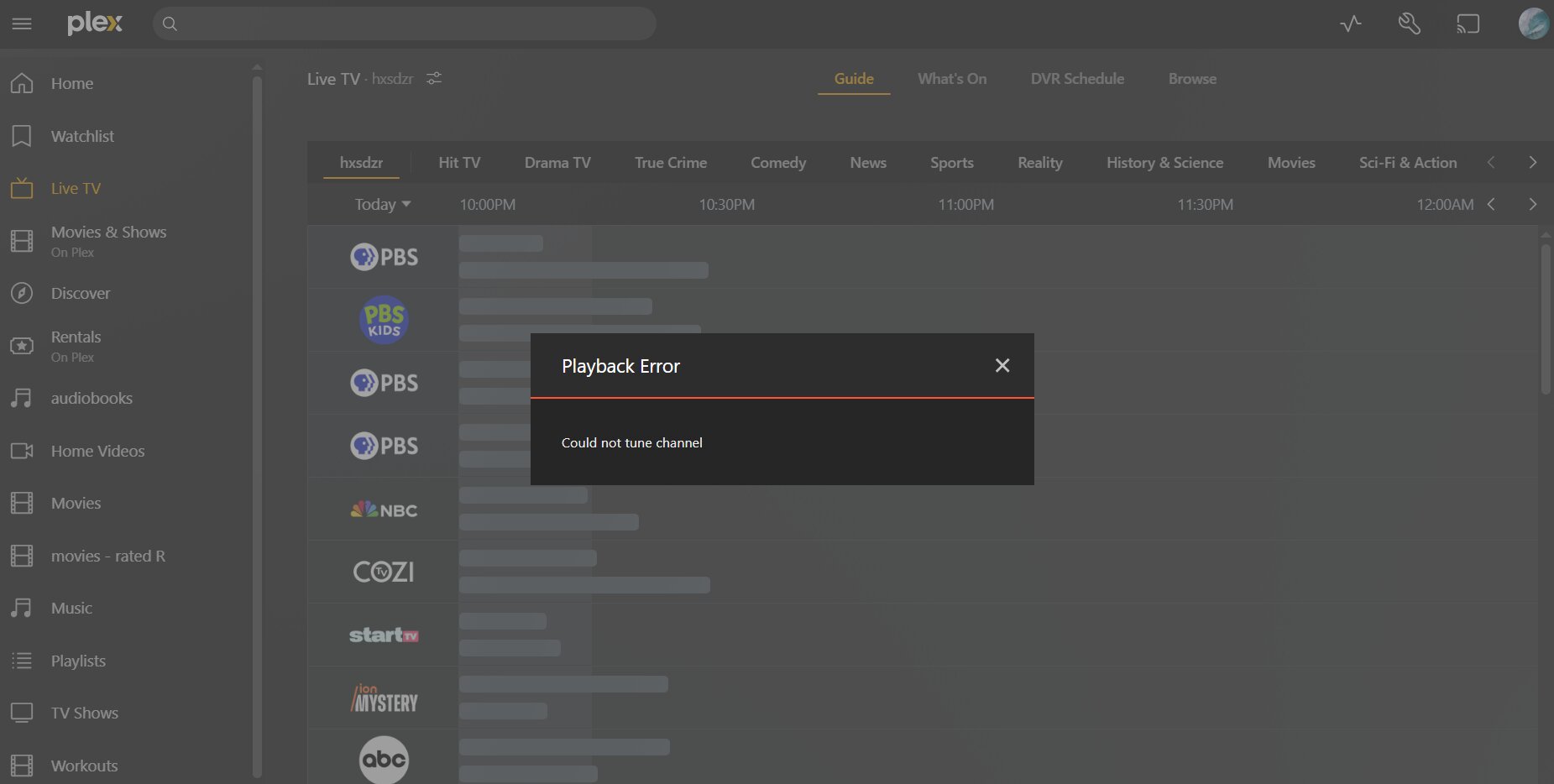1554x784 pixels.
Task: Focus the search input field
Action: pos(405,24)
